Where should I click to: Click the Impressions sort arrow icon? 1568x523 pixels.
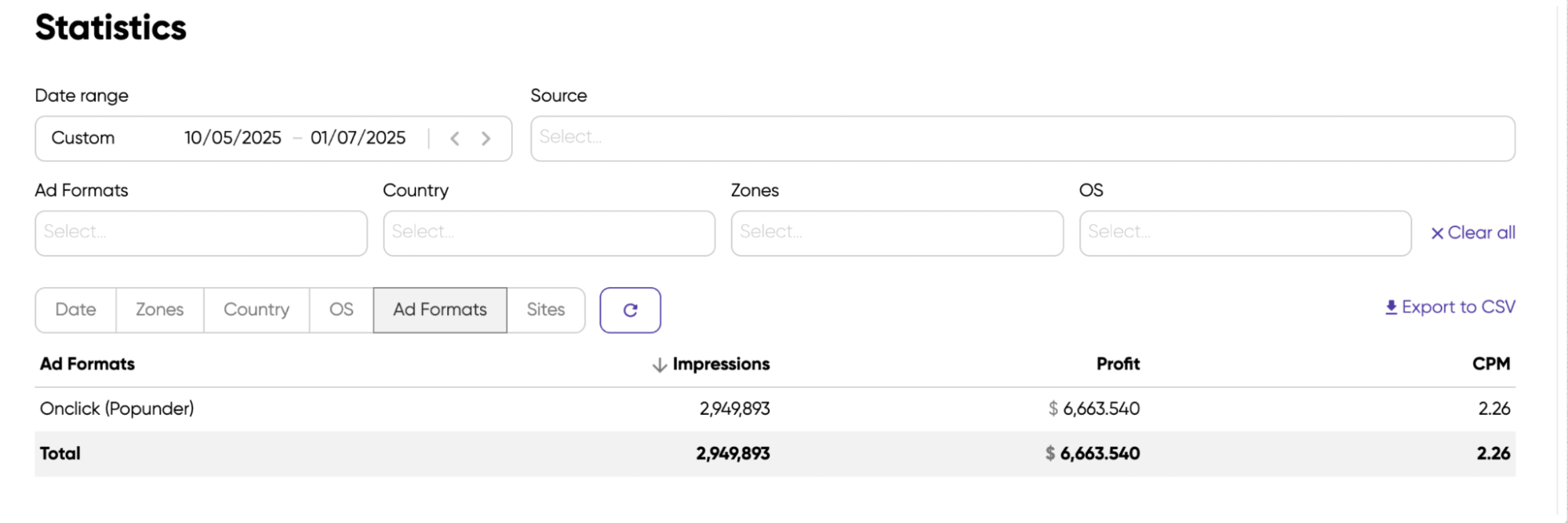(660, 365)
